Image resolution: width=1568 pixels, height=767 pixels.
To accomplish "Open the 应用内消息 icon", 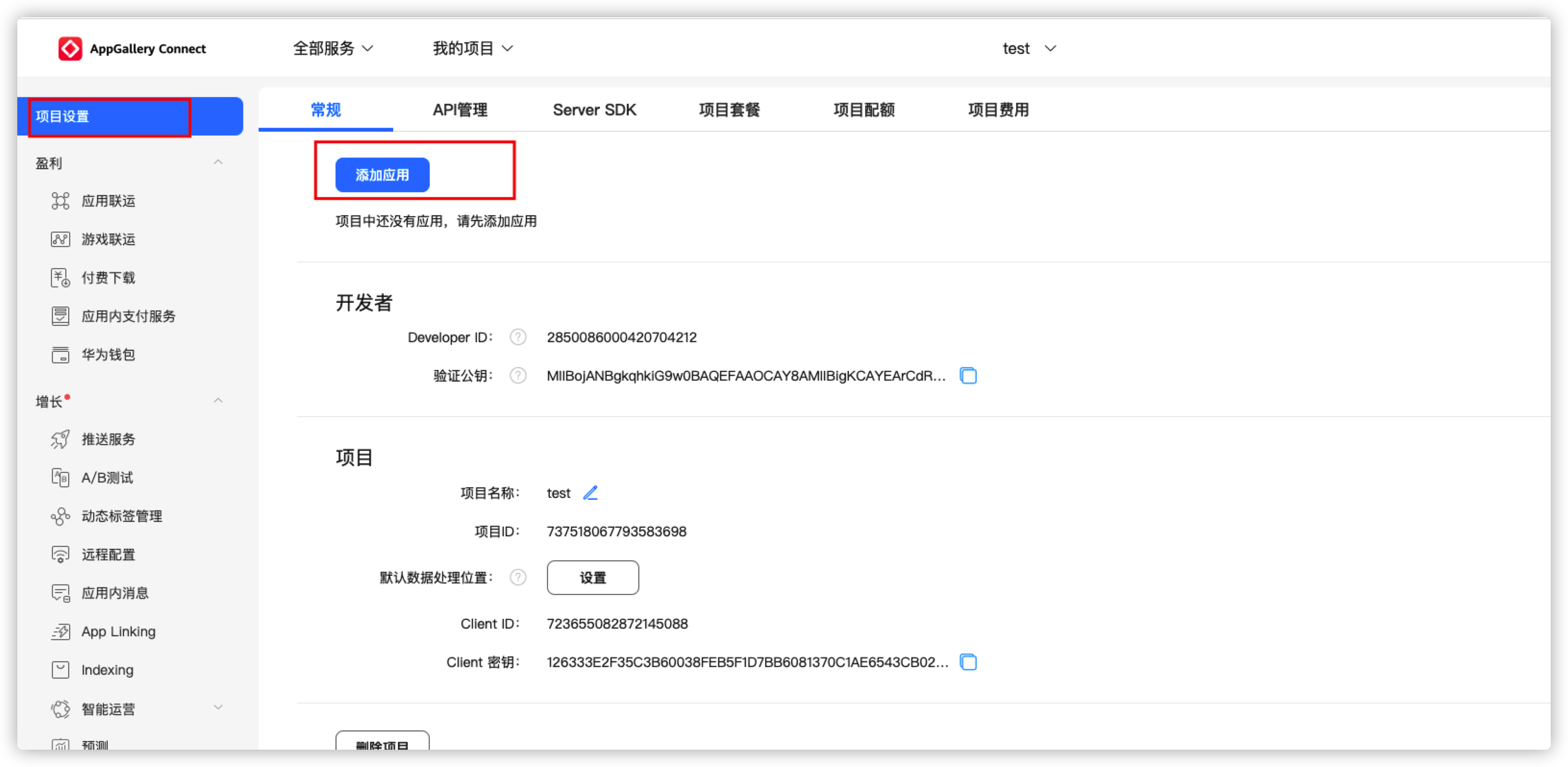I will [60, 593].
